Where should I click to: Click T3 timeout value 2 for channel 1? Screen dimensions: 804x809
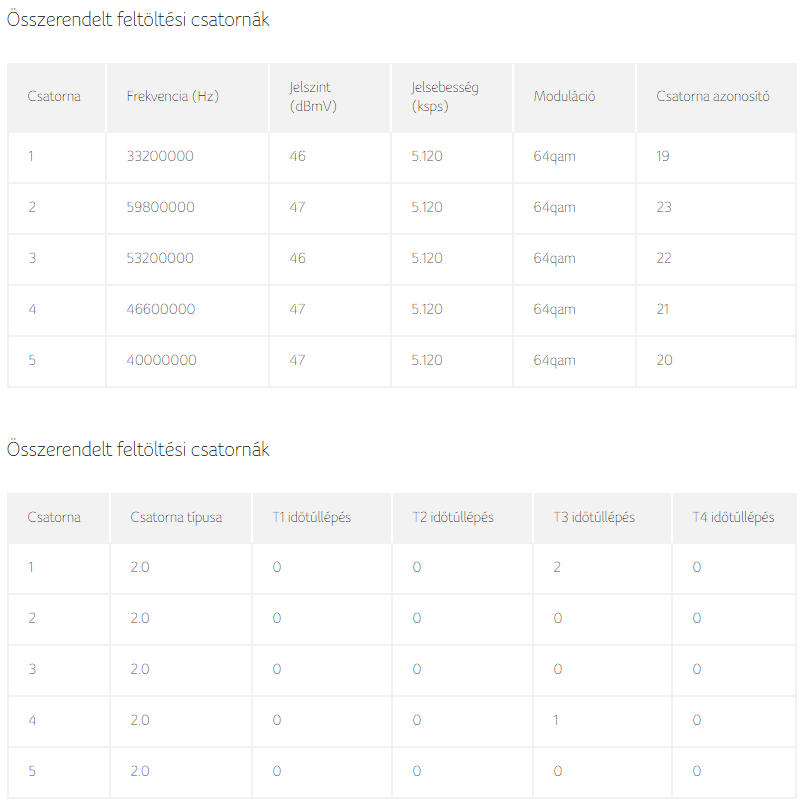558,568
